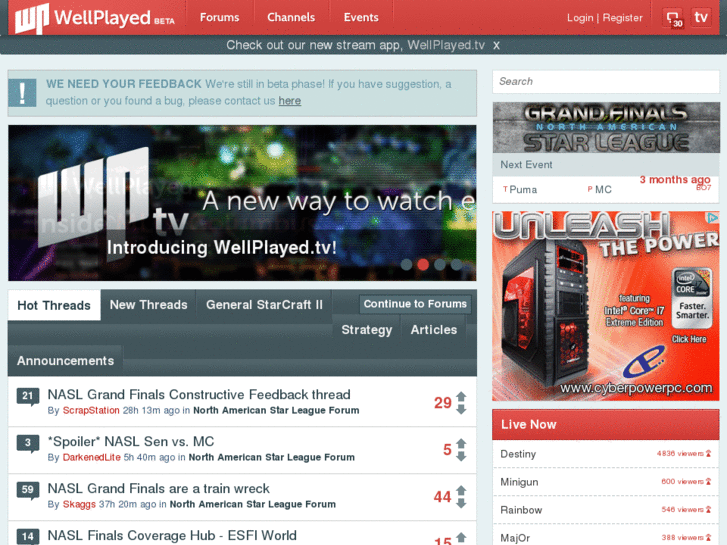Open NASL Grand Finals are a train wreck thread
Image resolution: width=727 pixels, height=545 pixels.
159,488
